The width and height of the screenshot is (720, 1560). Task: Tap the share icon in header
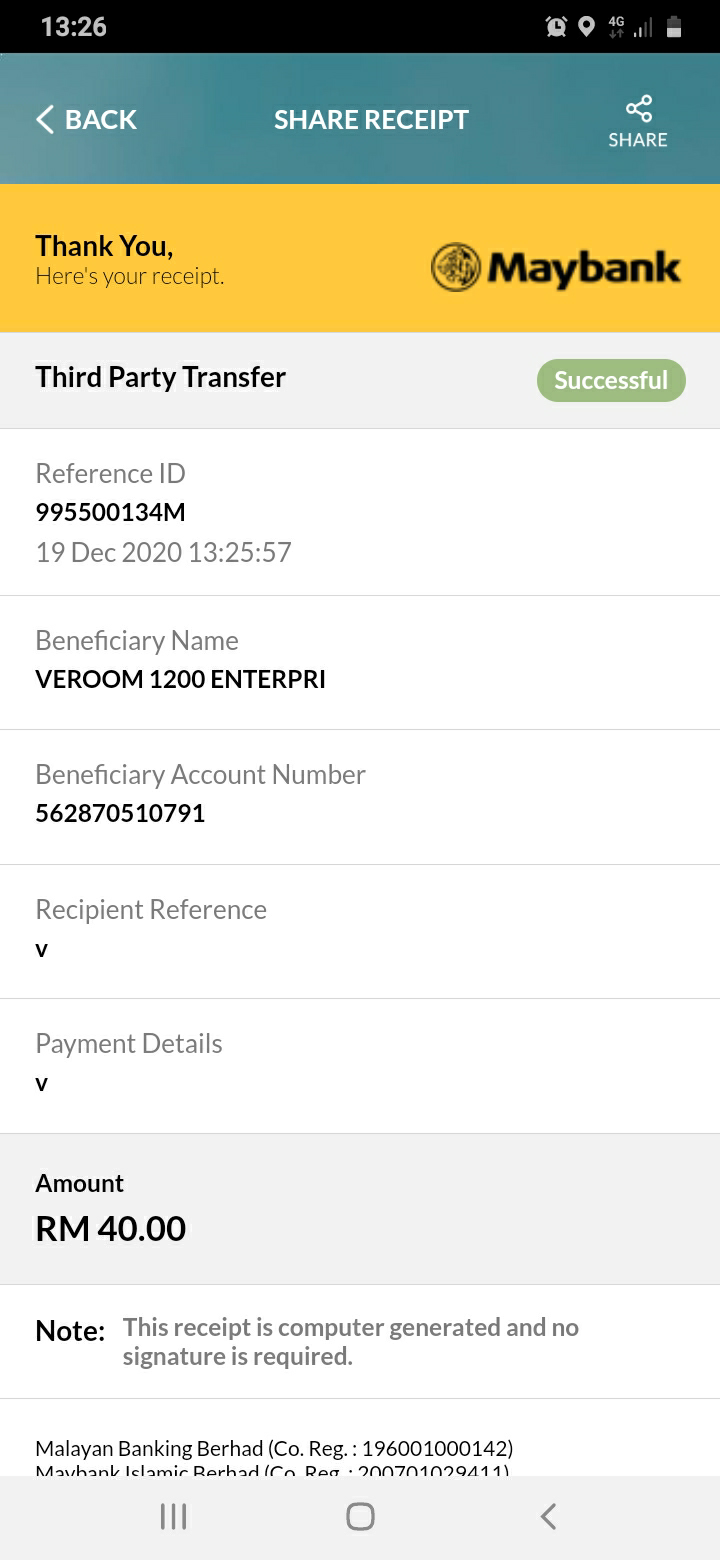[x=638, y=108]
